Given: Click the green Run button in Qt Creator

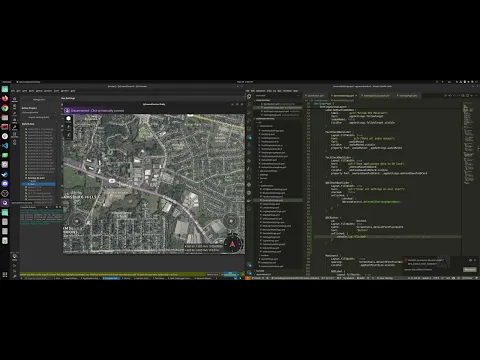Looking at the screenshot, I should pyautogui.click(x=14, y=266).
